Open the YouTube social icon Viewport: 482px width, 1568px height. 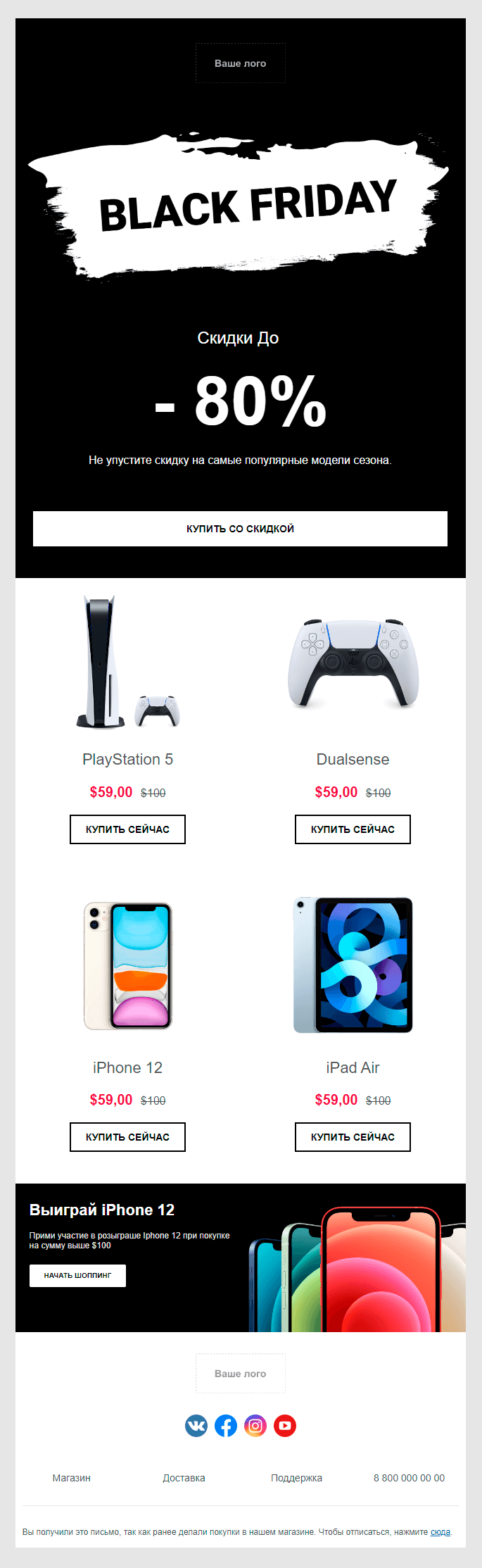(285, 1426)
